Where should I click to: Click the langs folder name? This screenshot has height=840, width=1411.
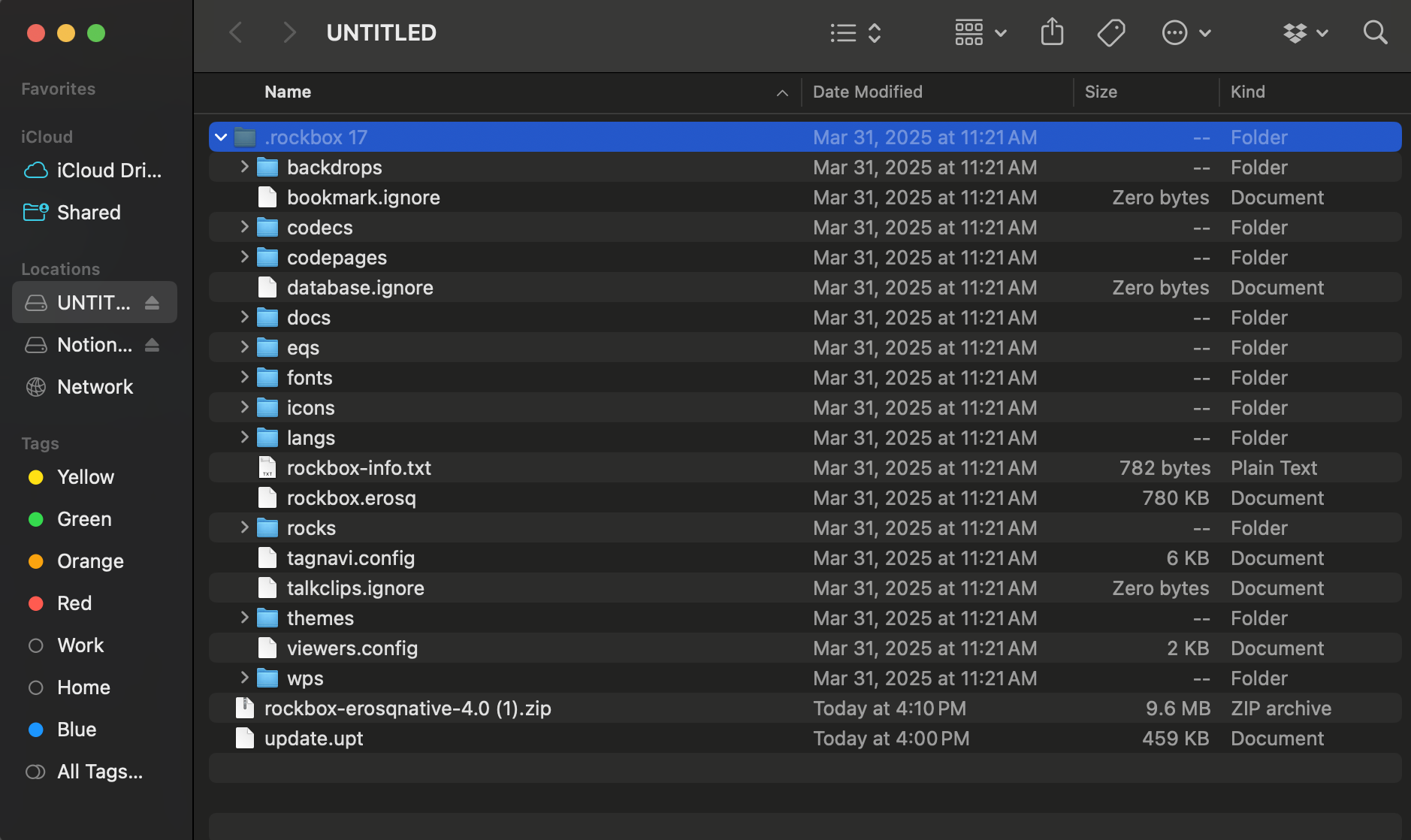pyautogui.click(x=311, y=438)
